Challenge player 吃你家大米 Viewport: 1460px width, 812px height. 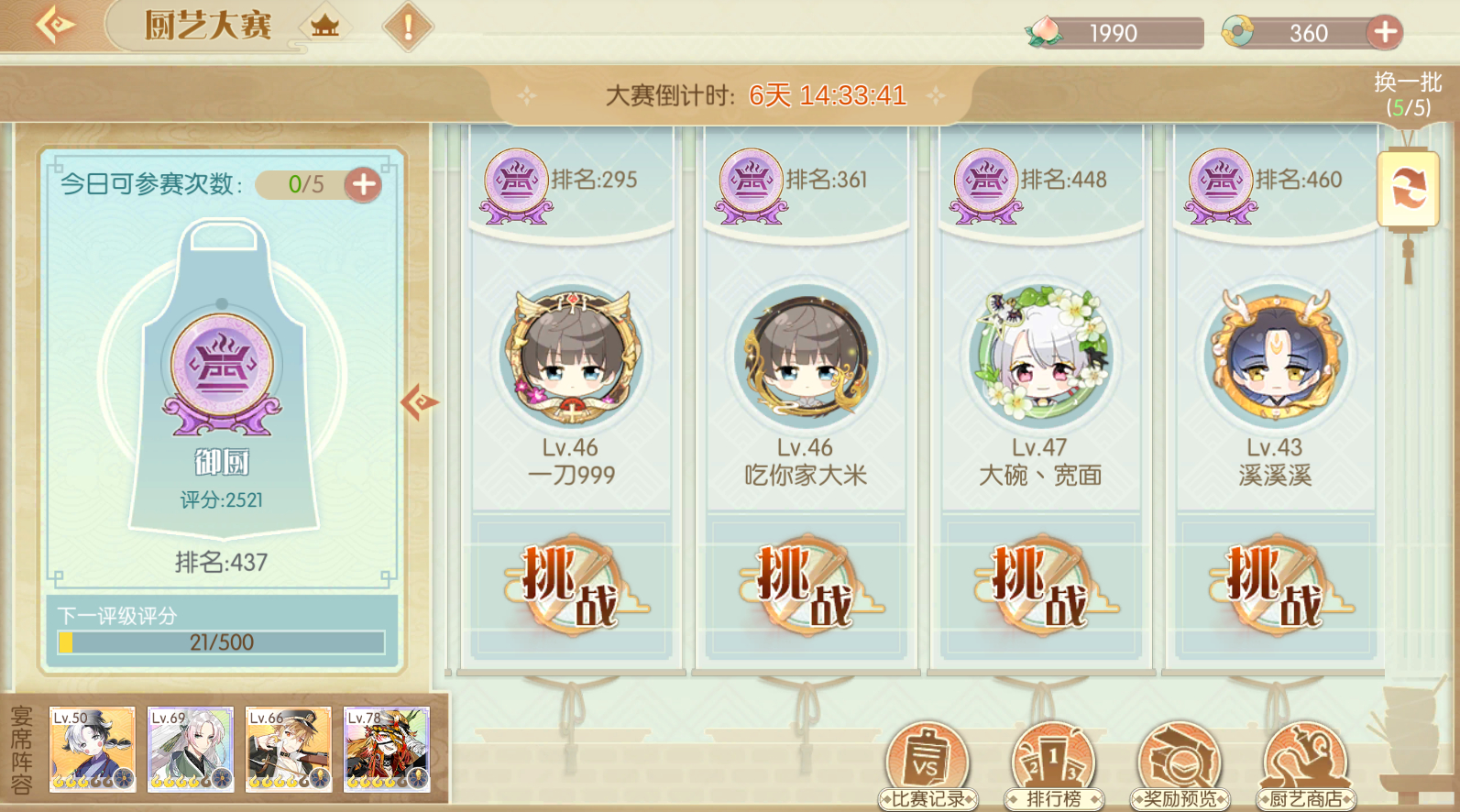806,587
